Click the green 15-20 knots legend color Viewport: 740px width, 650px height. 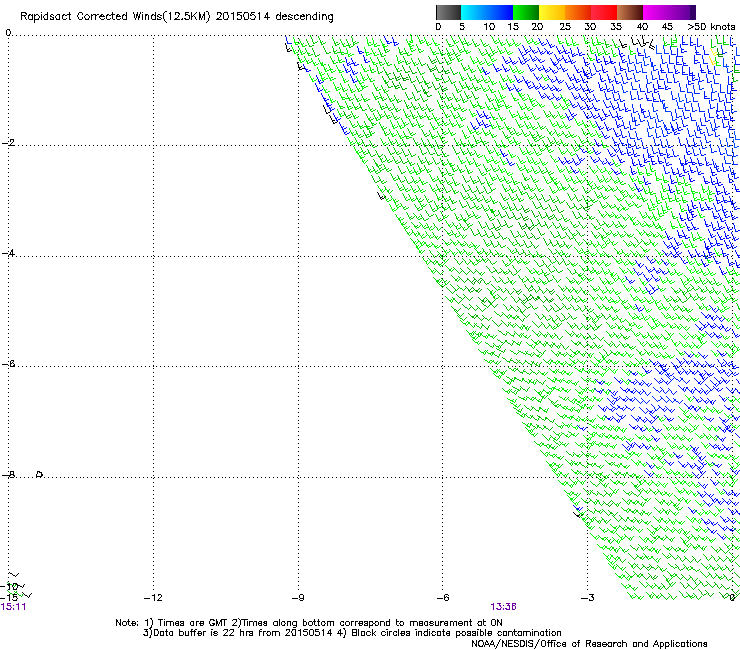point(526,12)
